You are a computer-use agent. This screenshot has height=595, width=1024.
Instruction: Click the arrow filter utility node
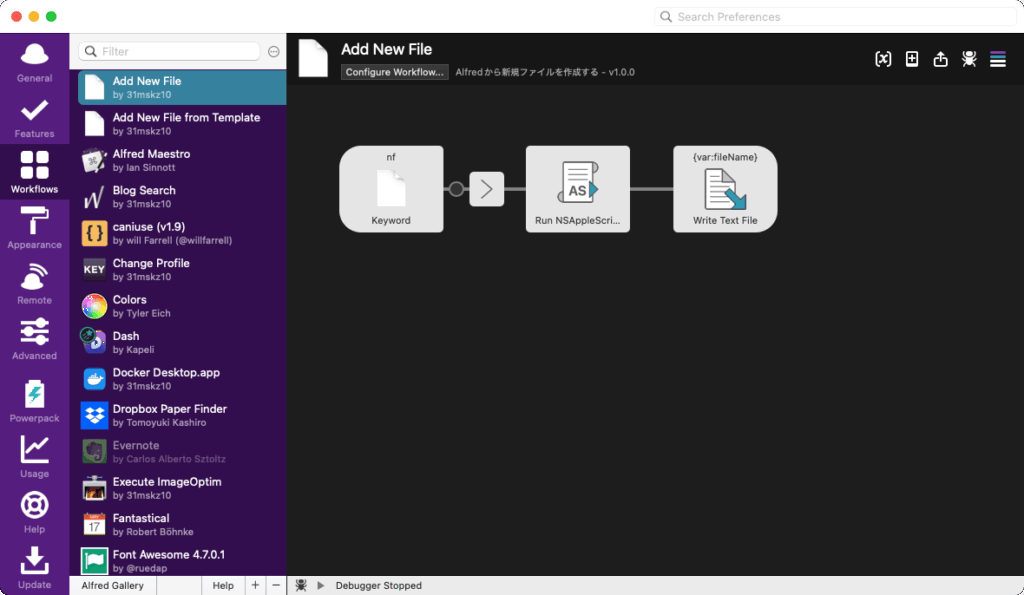[487, 189]
